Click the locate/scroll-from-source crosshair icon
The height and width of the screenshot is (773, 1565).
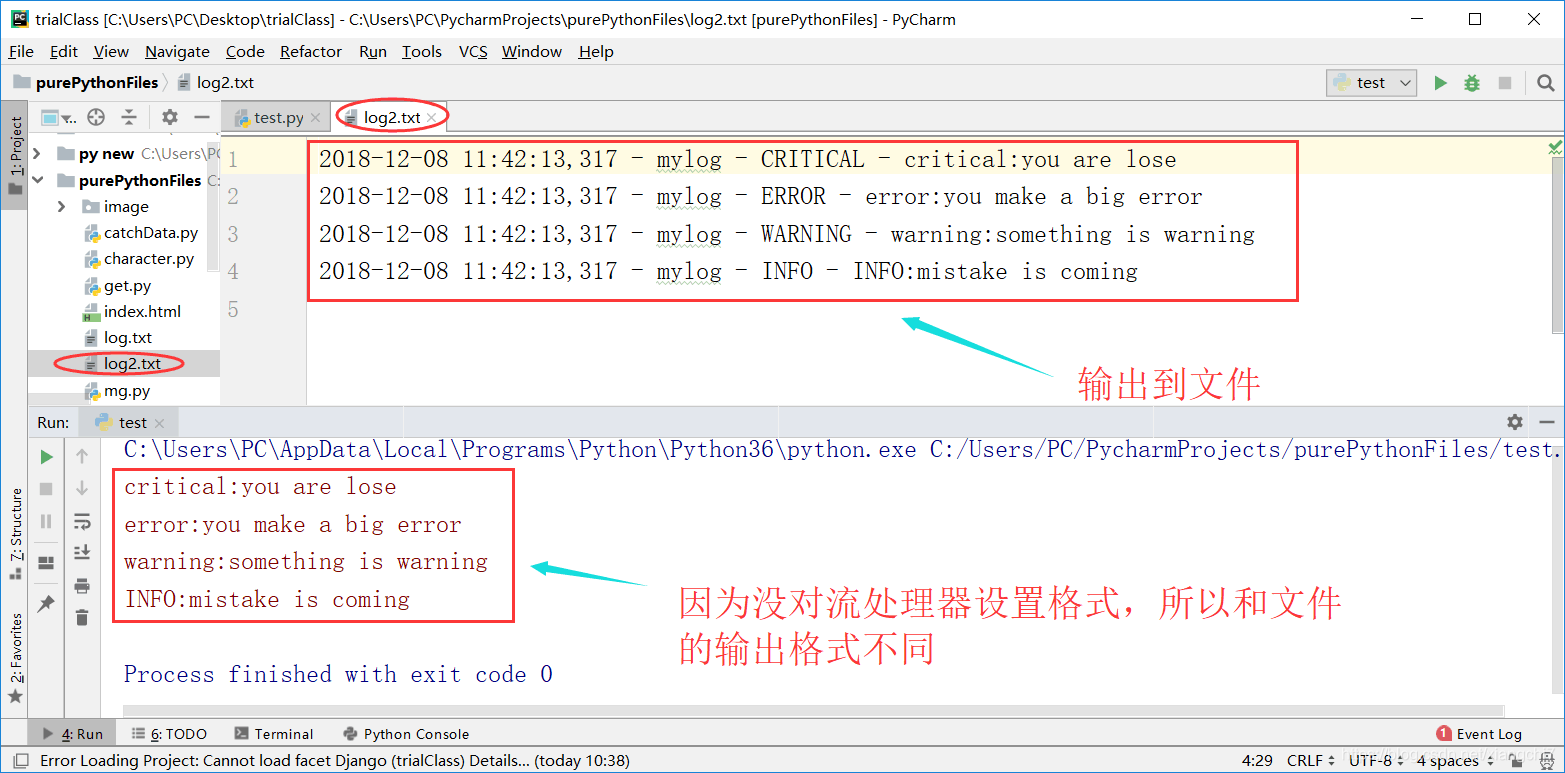[x=96, y=117]
